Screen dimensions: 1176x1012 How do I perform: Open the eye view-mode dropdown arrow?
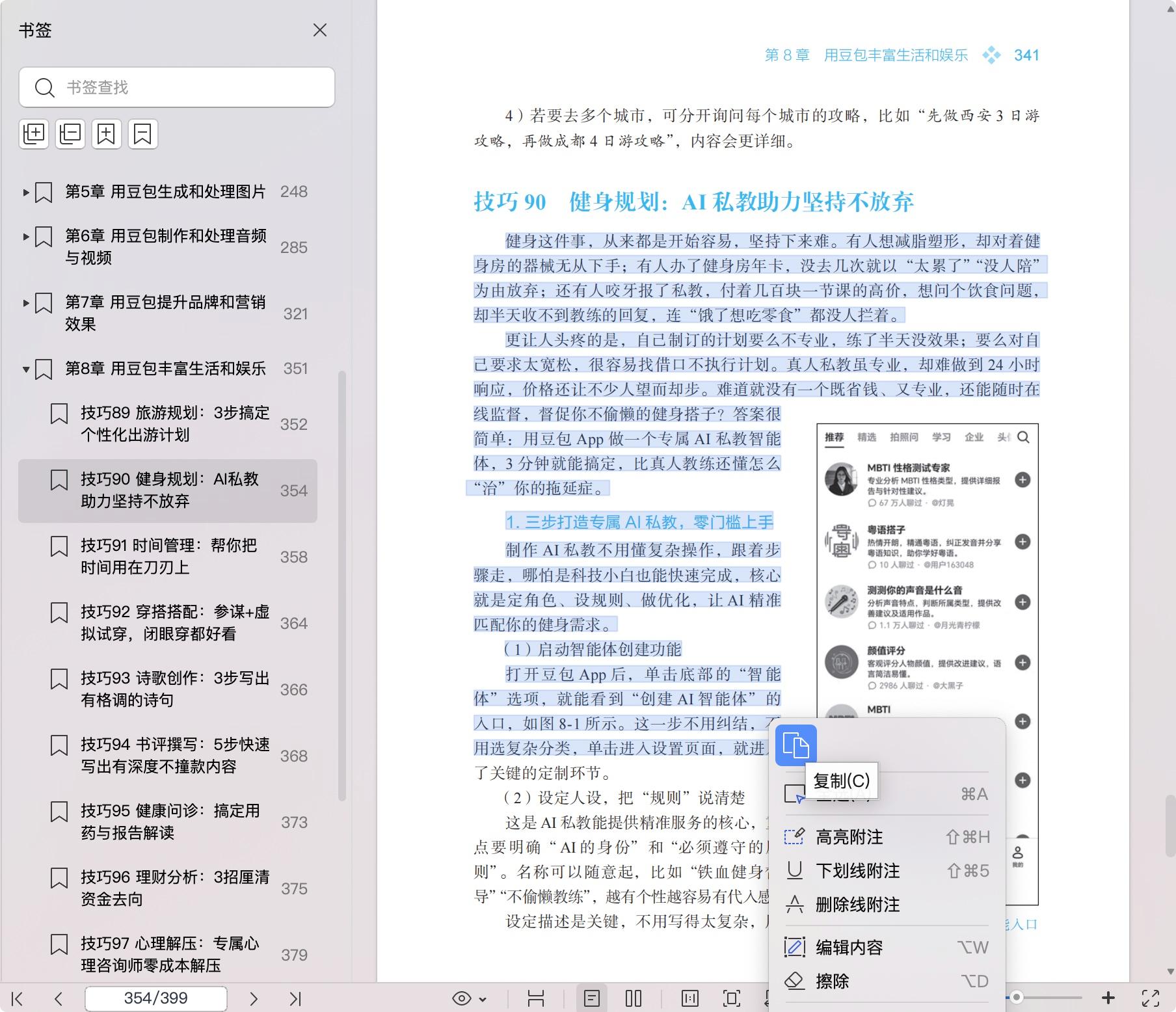tap(483, 999)
